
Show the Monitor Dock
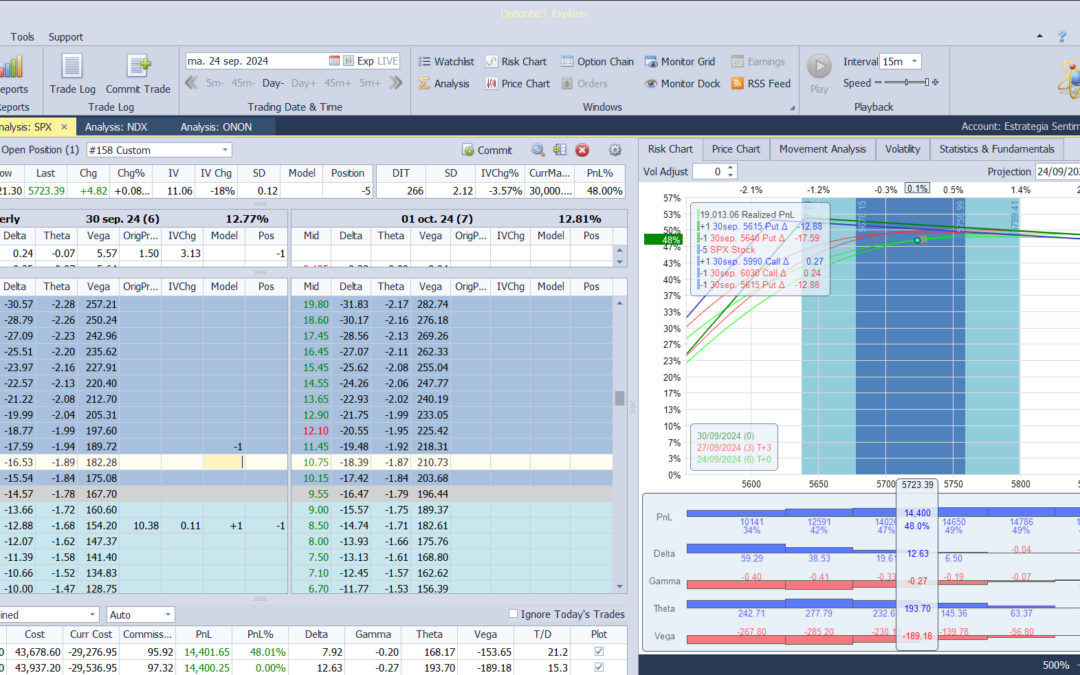click(x=682, y=84)
